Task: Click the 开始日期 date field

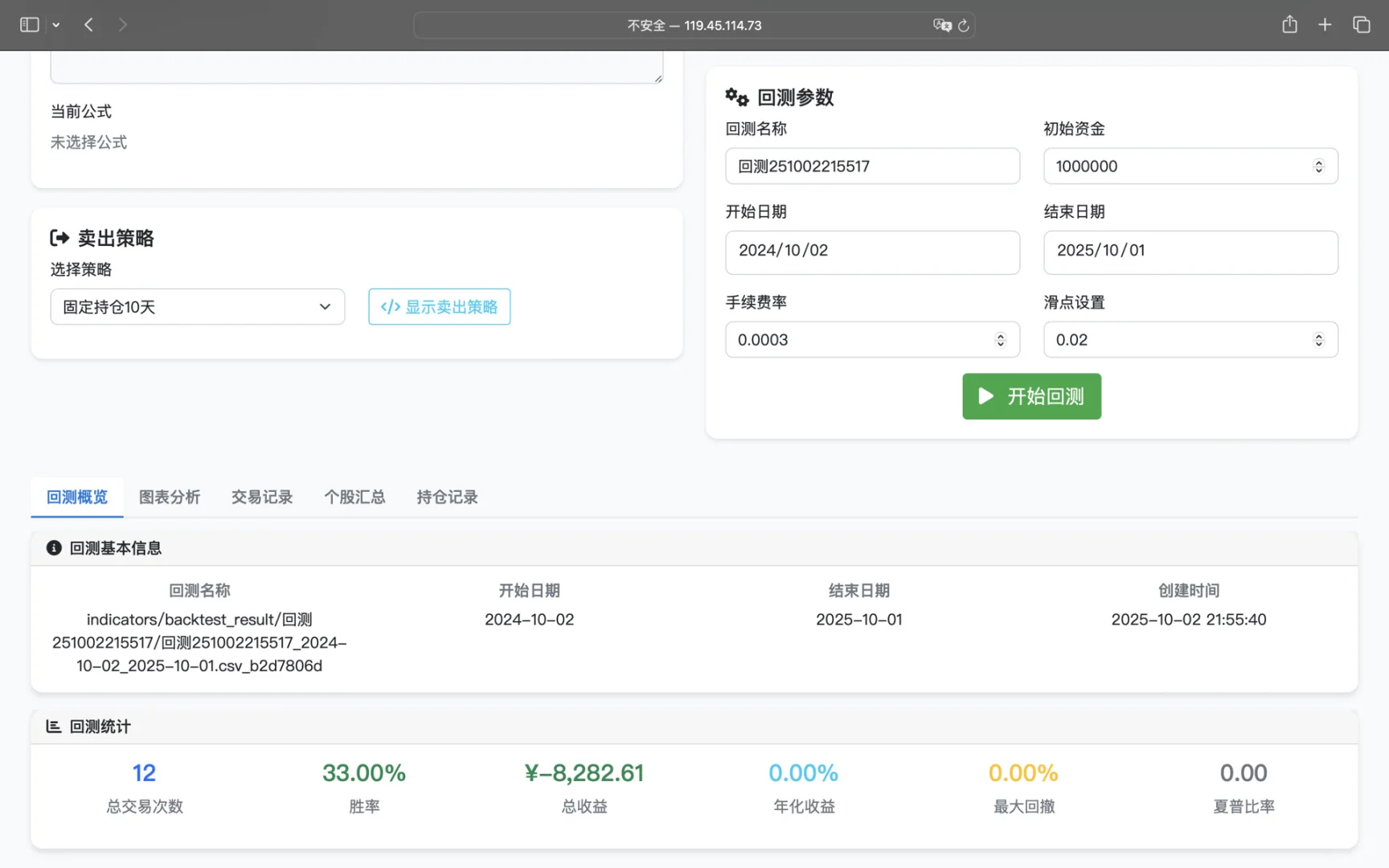Action: tap(872, 251)
